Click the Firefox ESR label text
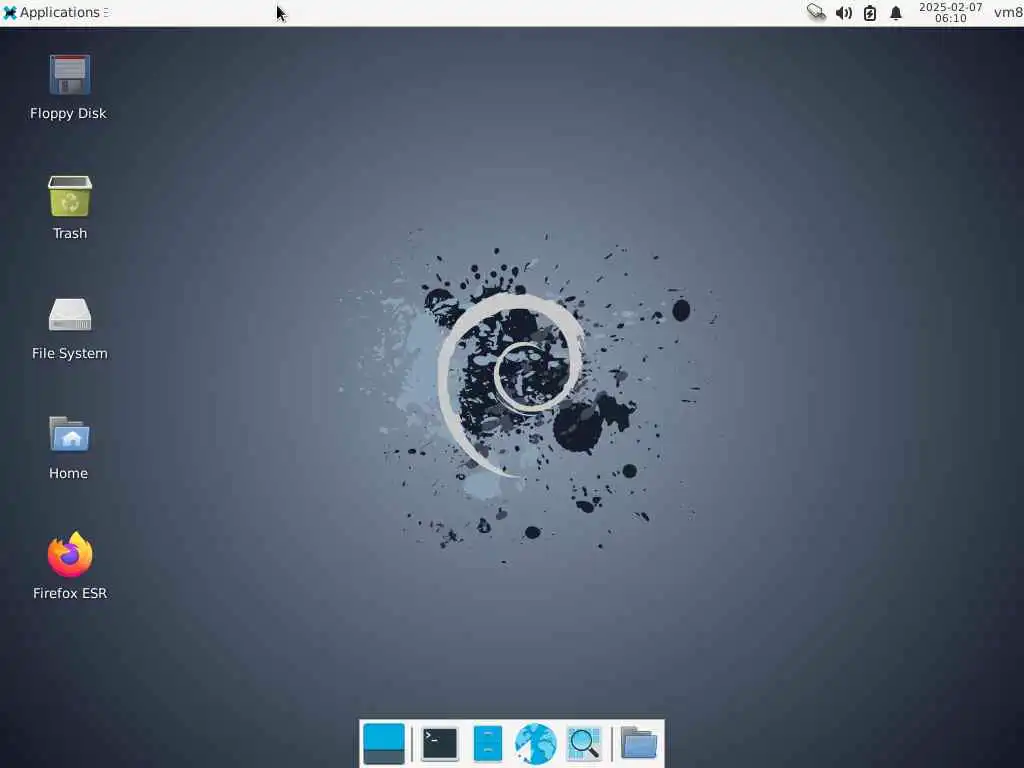 tap(70, 593)
